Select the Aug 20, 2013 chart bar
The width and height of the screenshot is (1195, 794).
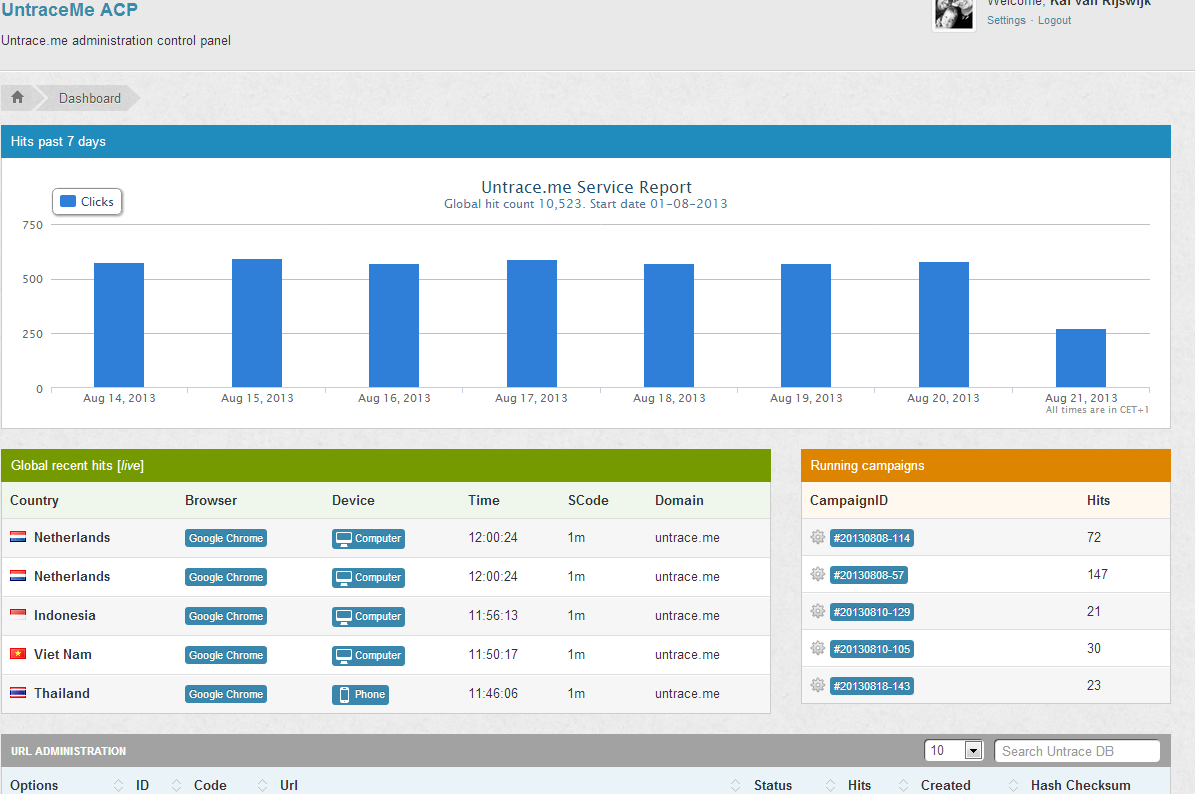coord(944,325)
